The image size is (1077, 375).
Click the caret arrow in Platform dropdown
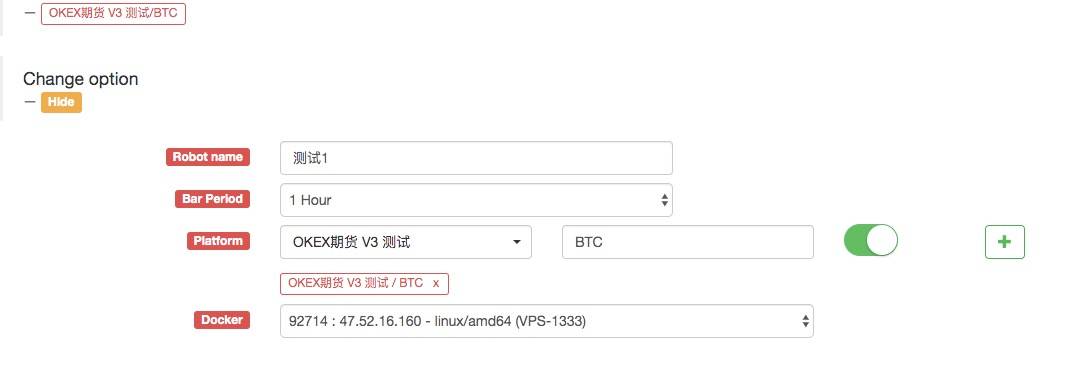[516, 242]
